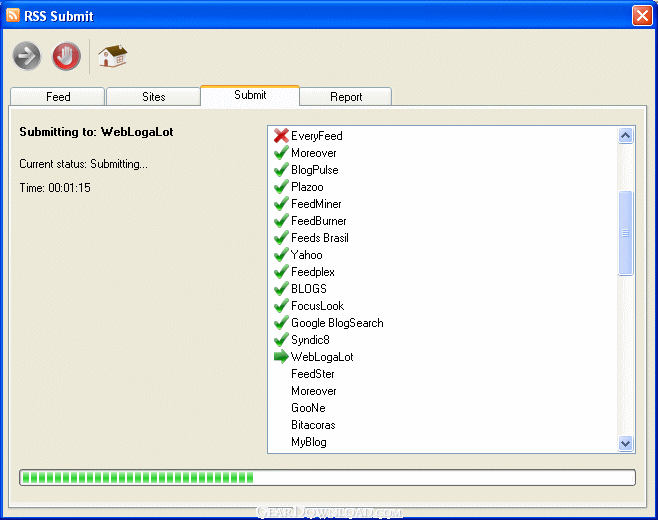The width and height of the screenshot is (658, 520).
Task: Click the RSS Submit title bar icon
Action: coord(13,15)
